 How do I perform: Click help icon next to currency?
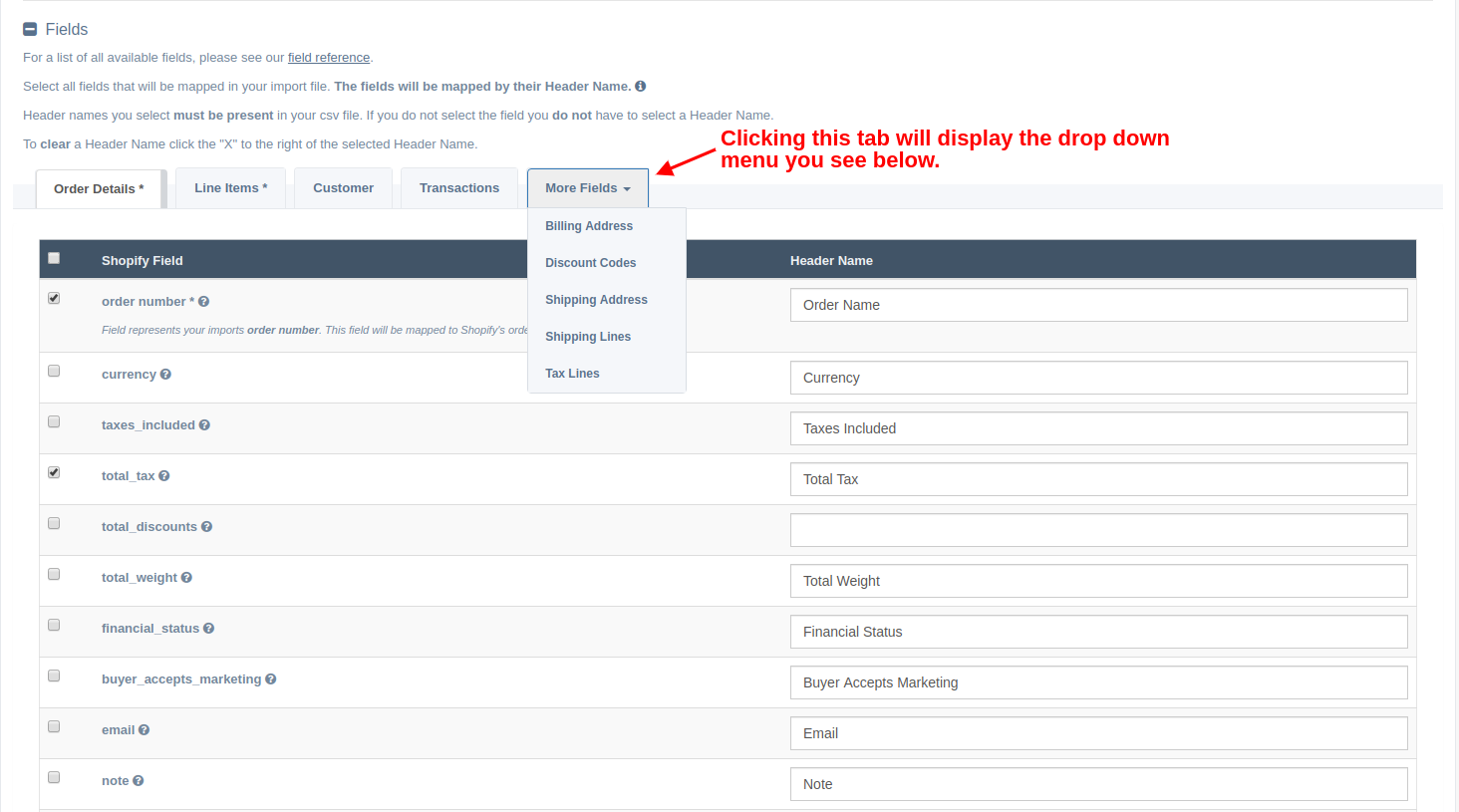(165, 375)
